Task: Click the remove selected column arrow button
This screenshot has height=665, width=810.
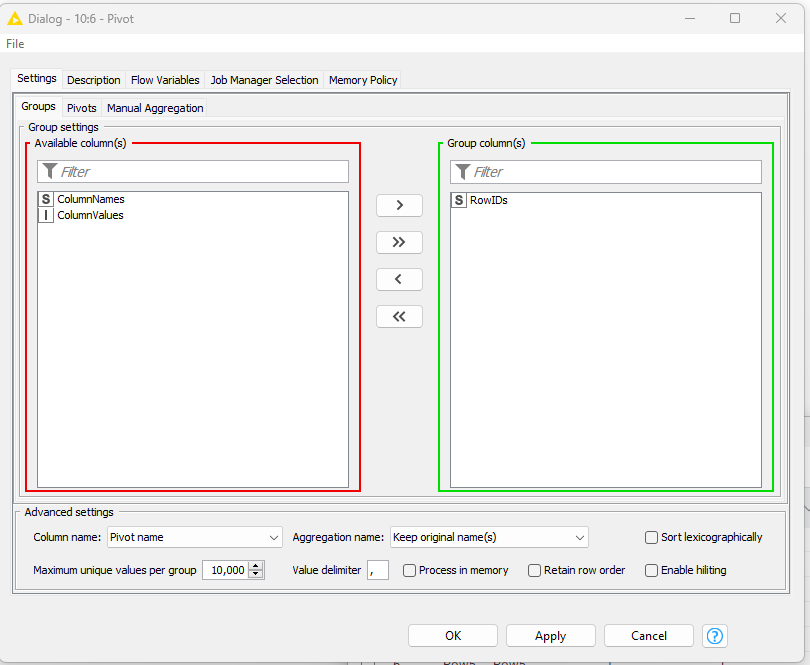Action: click(399, 279)
